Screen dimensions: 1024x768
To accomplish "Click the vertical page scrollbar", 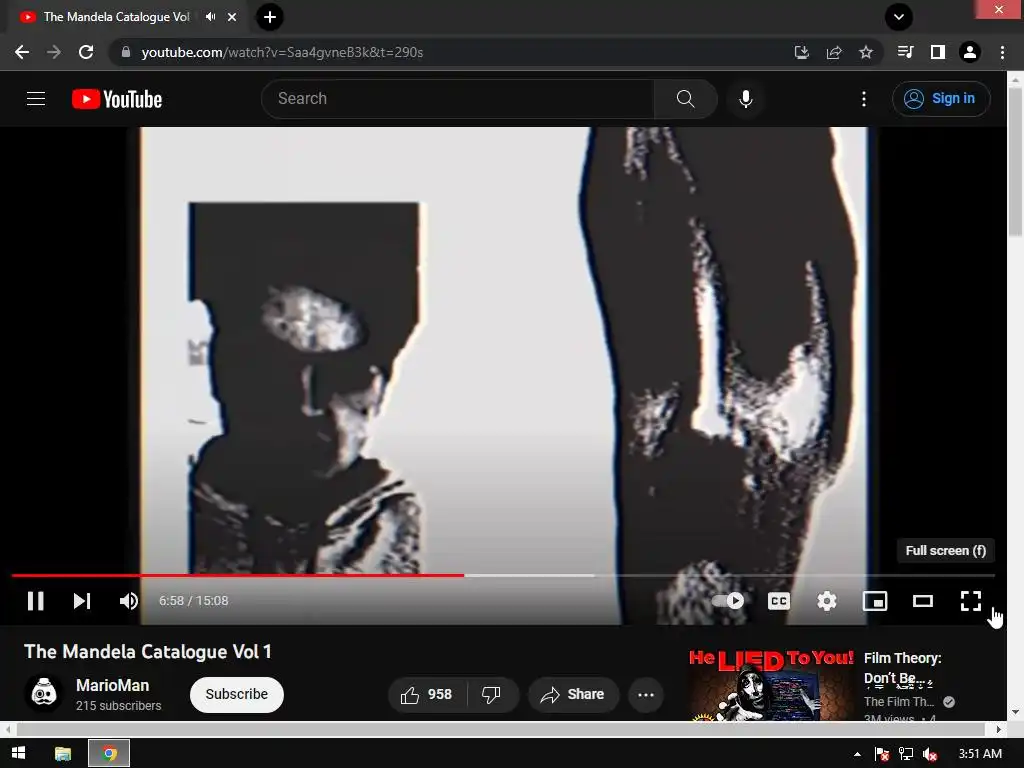I will pos(1016,164).
